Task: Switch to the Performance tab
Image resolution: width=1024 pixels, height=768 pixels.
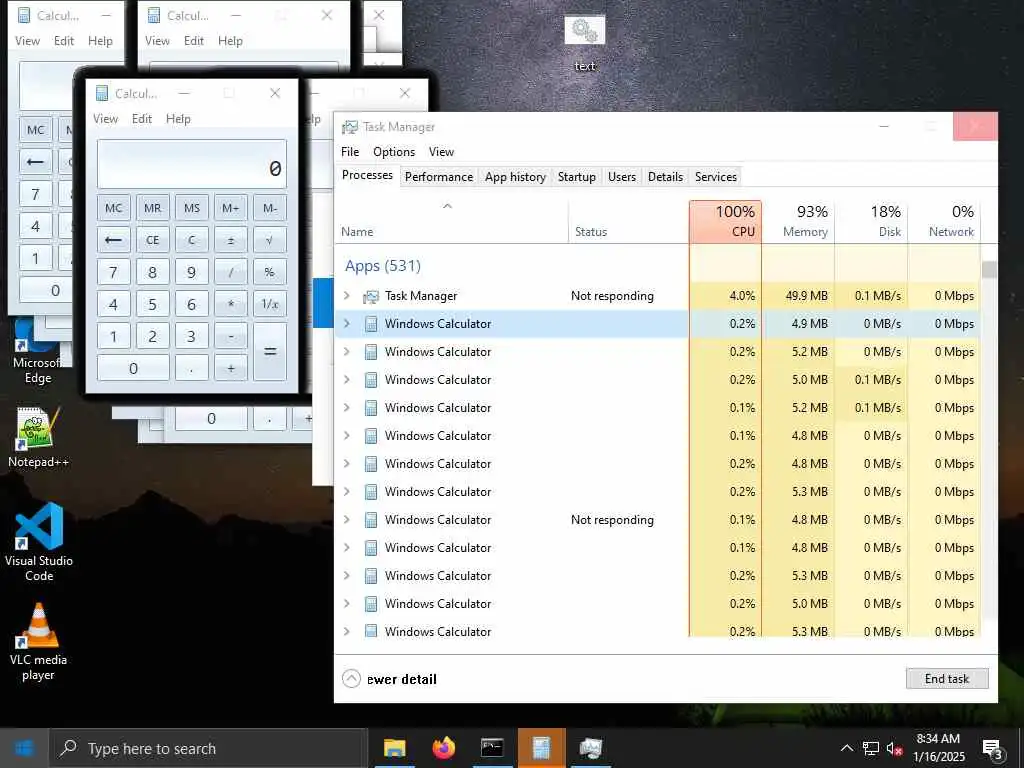Action: click(439, 177)
